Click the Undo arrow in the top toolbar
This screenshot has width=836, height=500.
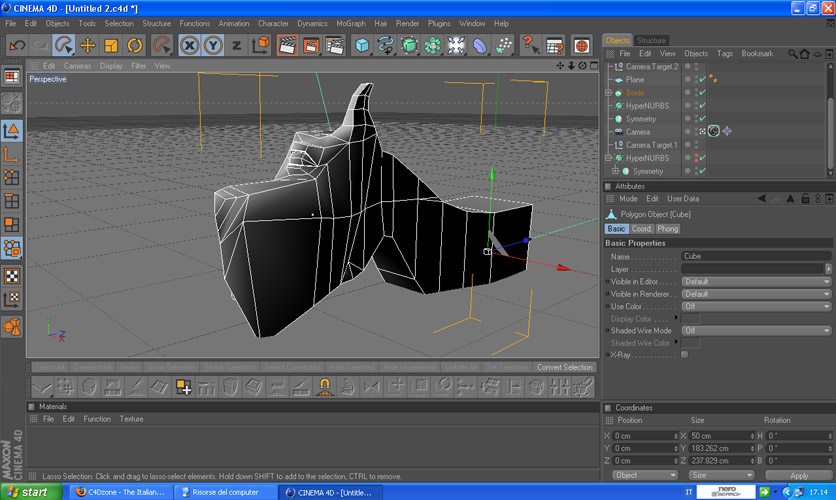[x=17, y=45]
